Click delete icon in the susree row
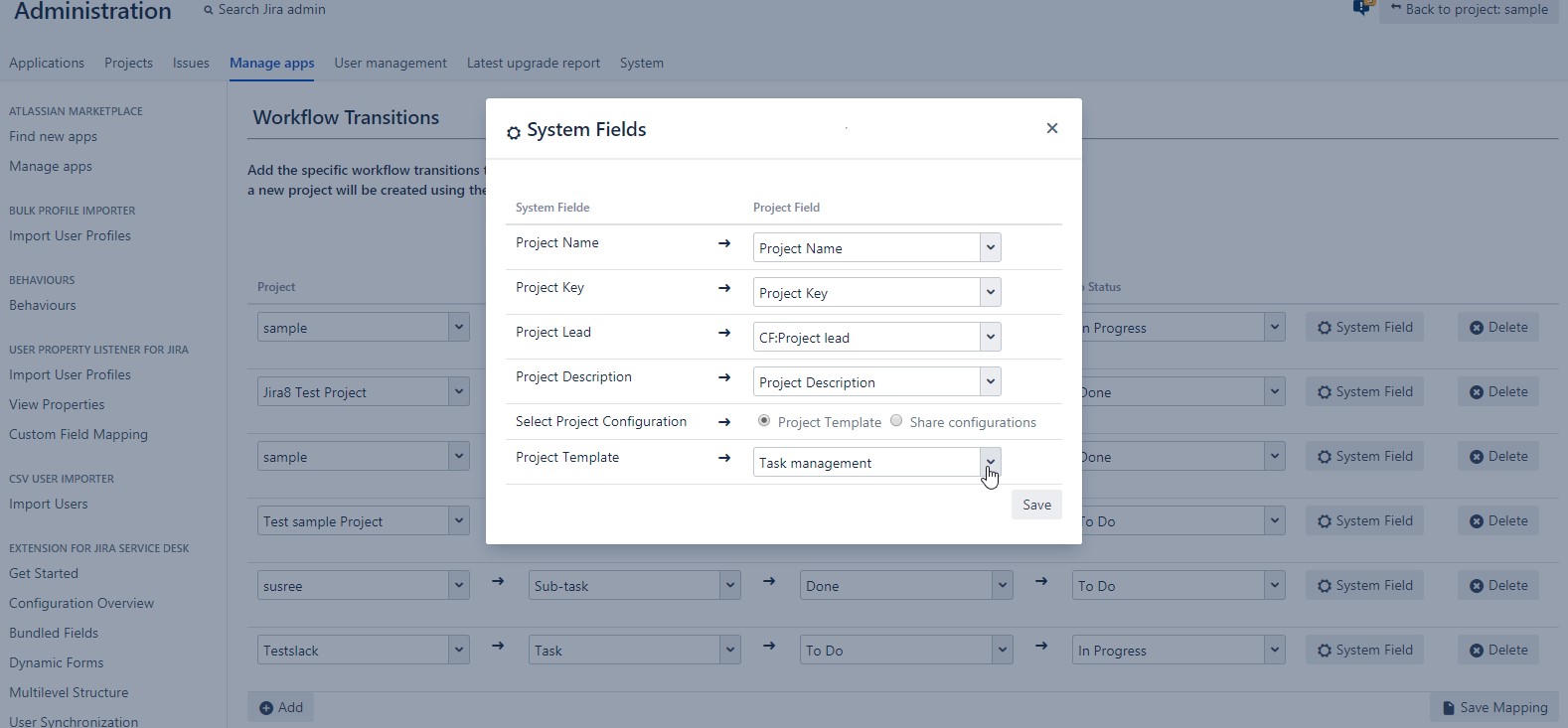 point(1477,586)
